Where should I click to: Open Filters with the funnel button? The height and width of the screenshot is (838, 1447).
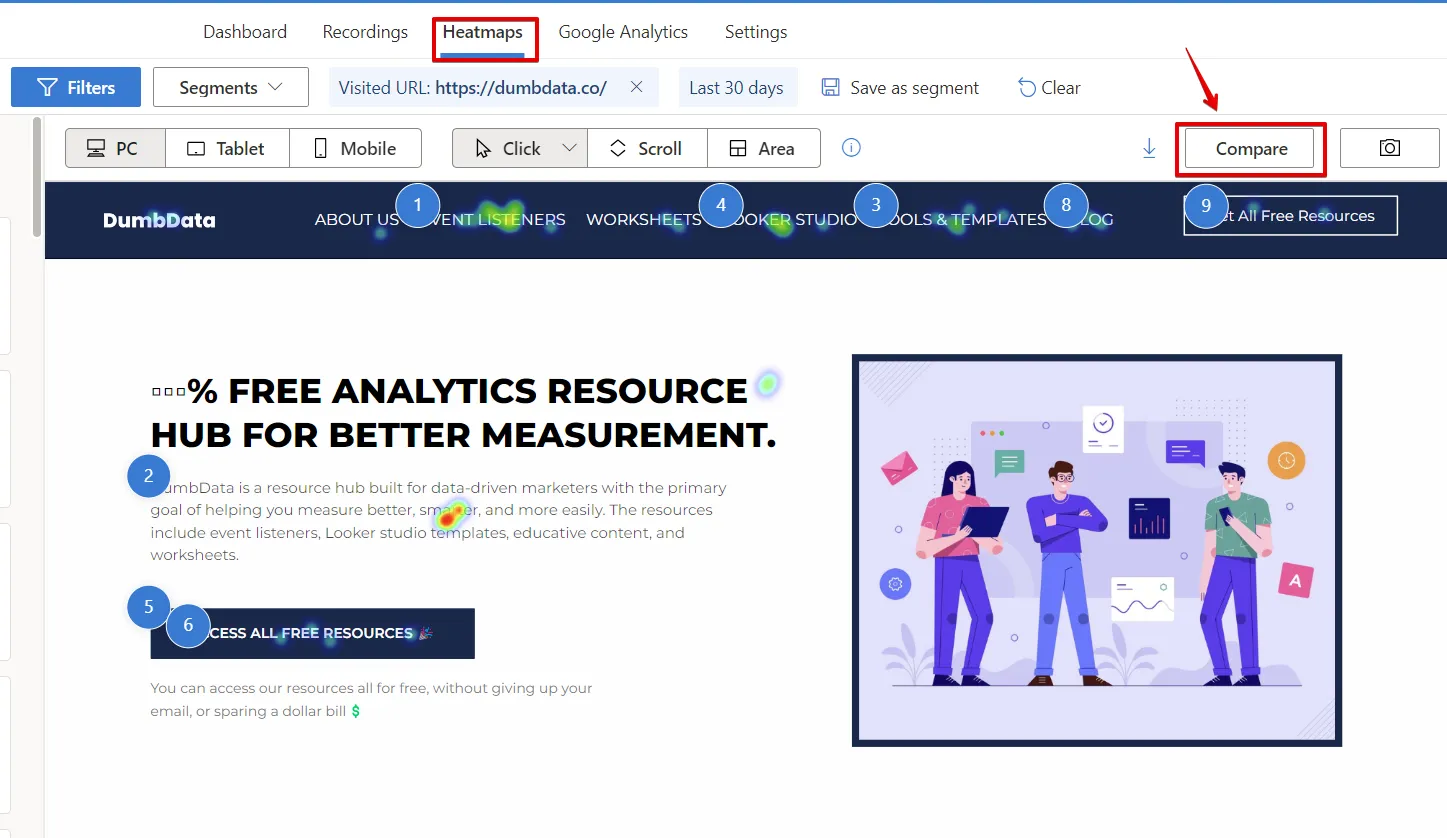(76, 87)
